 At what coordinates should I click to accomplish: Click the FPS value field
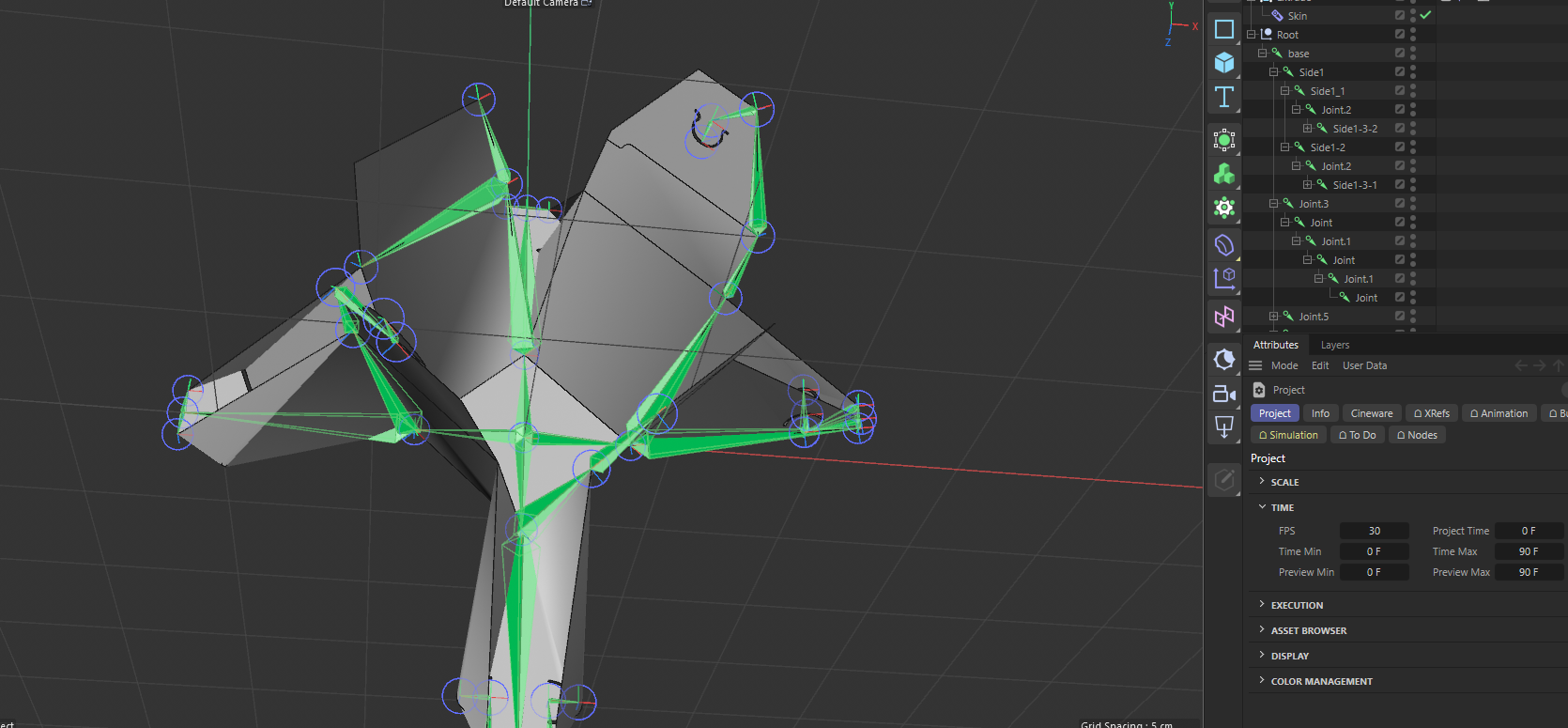(1375, 531)
